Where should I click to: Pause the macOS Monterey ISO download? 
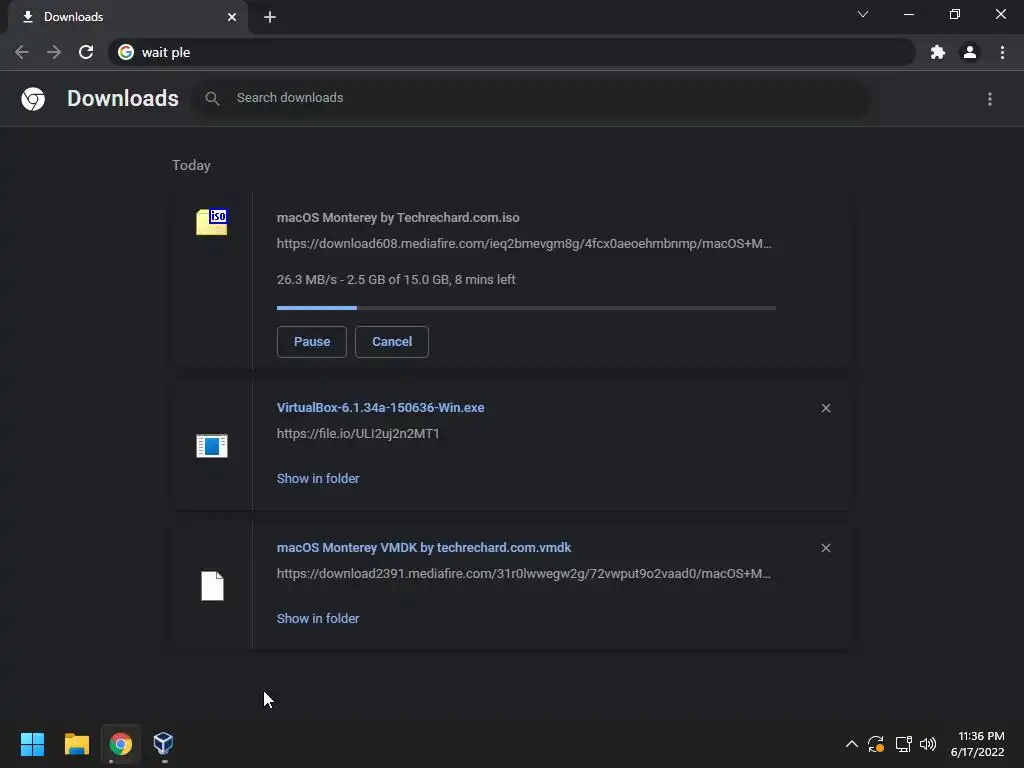[312, 342]
